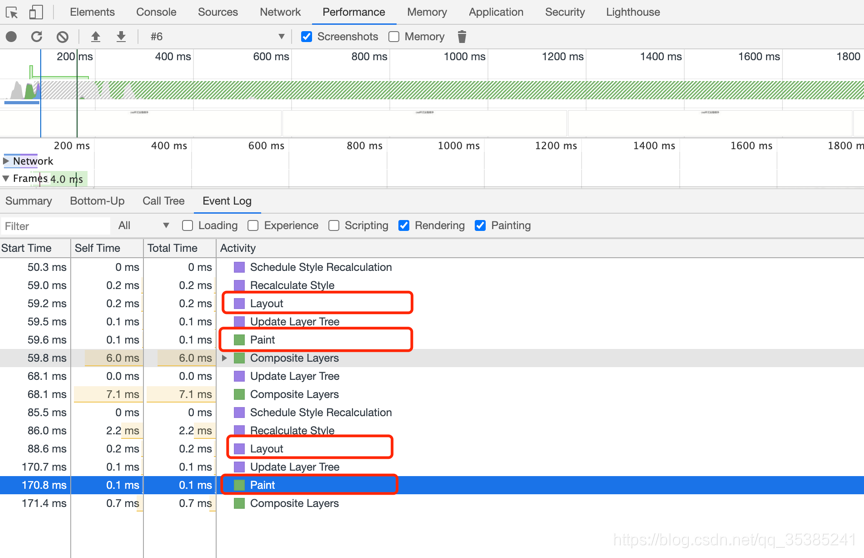
Task: Focus the Filter input field
Action: click(x=55, y=226)
